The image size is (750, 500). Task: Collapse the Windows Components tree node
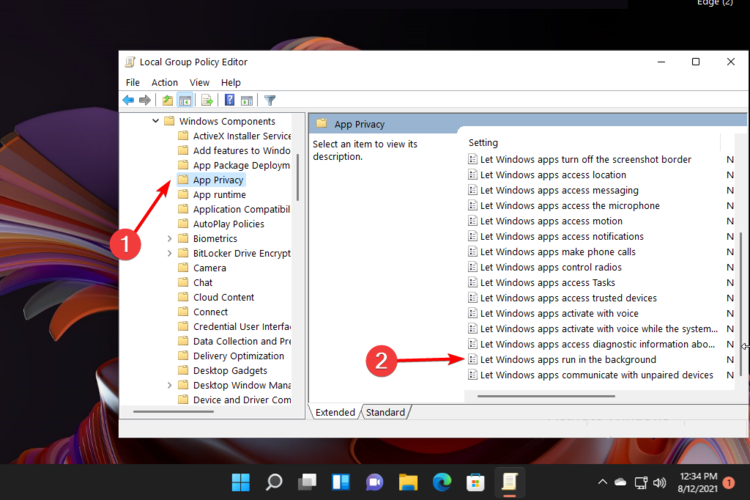pyautogui.click(x=155, y=121)
